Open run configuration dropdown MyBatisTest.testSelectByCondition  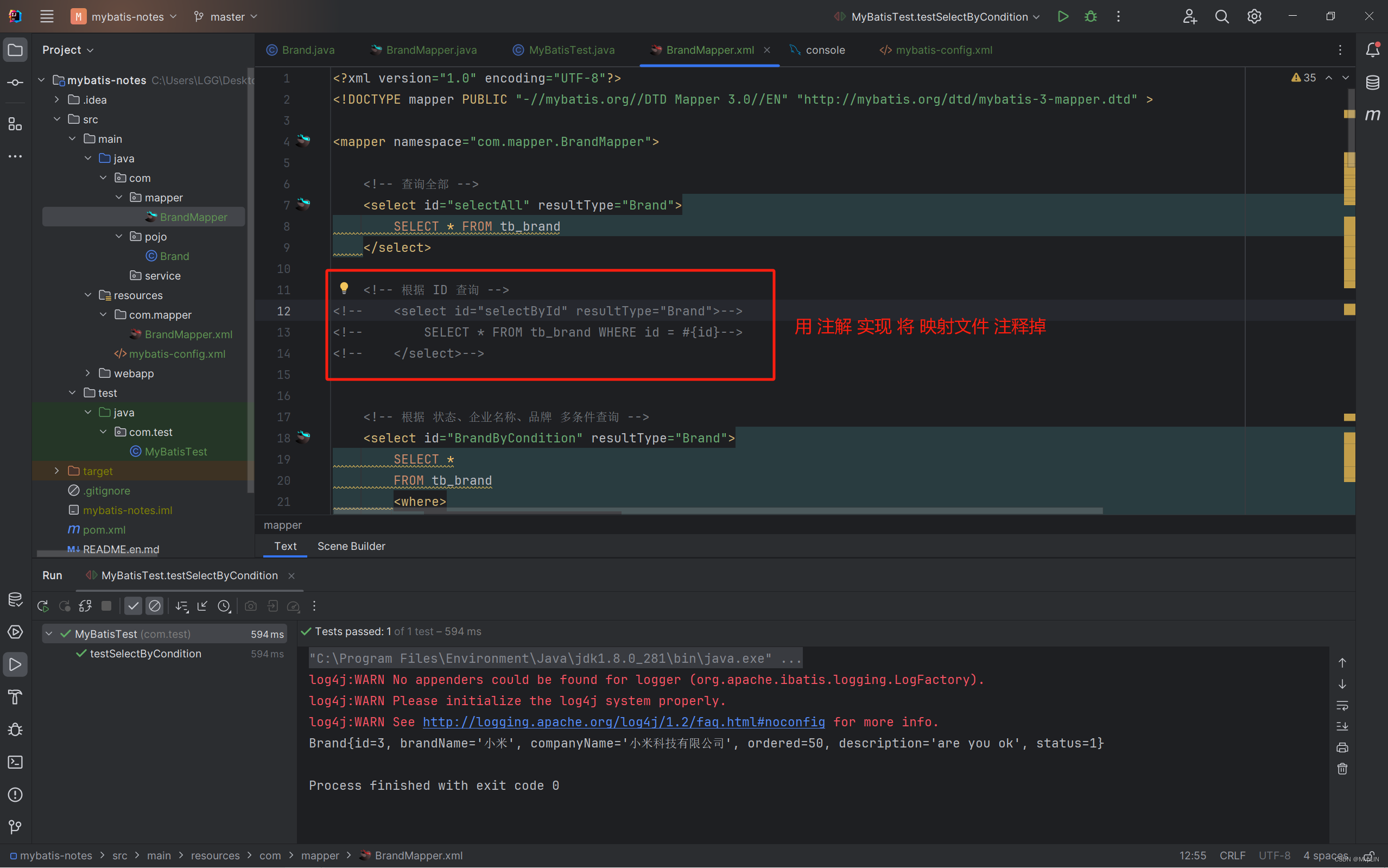point(939,17)
